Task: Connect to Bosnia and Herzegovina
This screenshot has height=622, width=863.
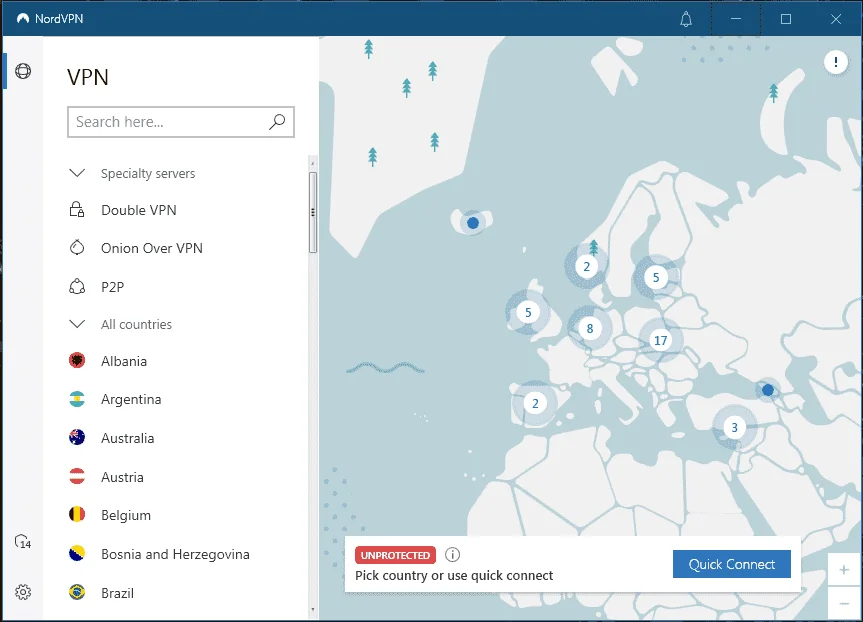Action: (x=175, y=554)
